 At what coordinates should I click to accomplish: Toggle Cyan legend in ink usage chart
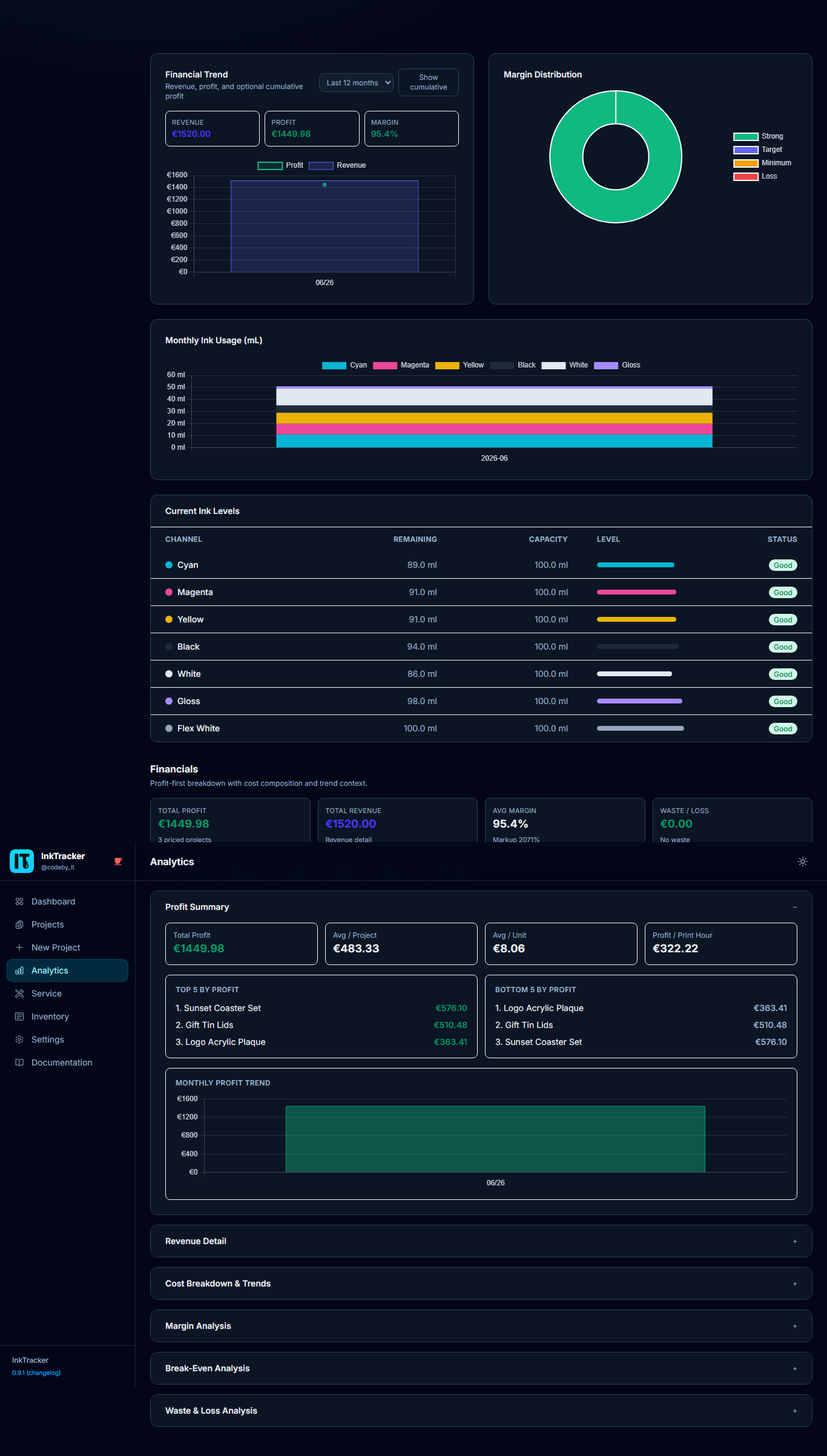point(344,365)
